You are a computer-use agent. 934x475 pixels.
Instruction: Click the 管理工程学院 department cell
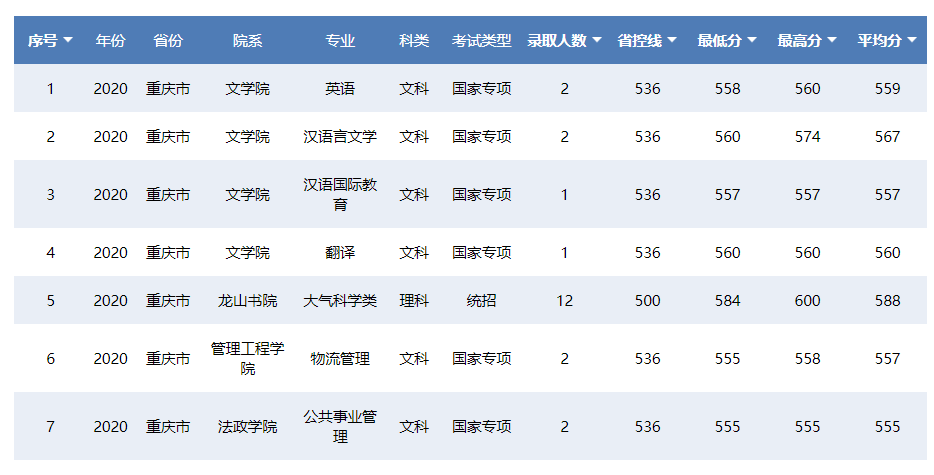pyautogui.click(x=247, y=358)
